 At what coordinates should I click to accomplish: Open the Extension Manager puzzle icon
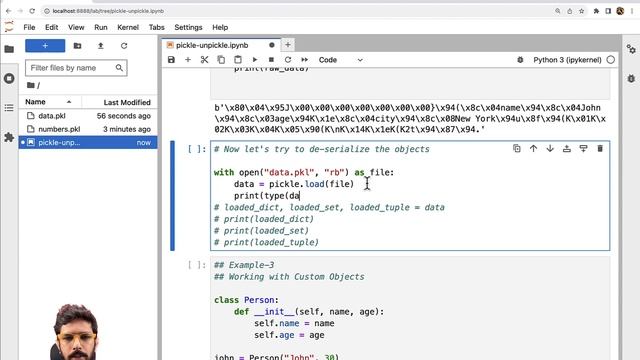coord(9,138)
